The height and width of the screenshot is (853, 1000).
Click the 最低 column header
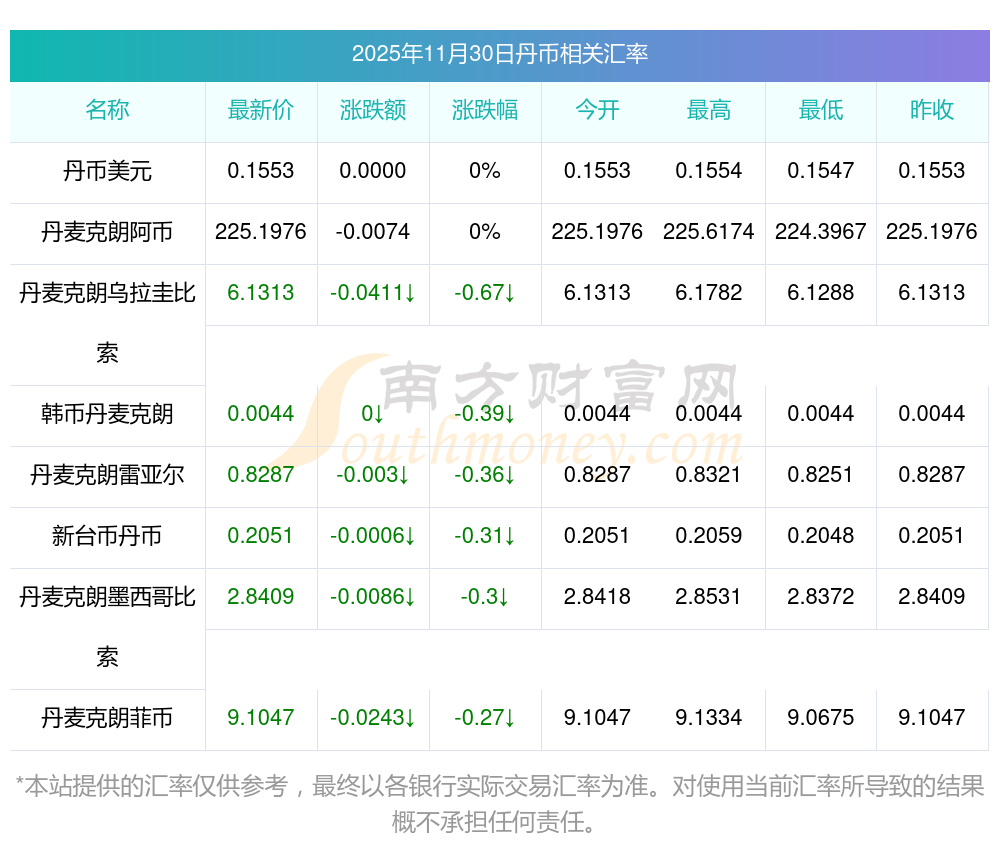click(x=821, y=110)
